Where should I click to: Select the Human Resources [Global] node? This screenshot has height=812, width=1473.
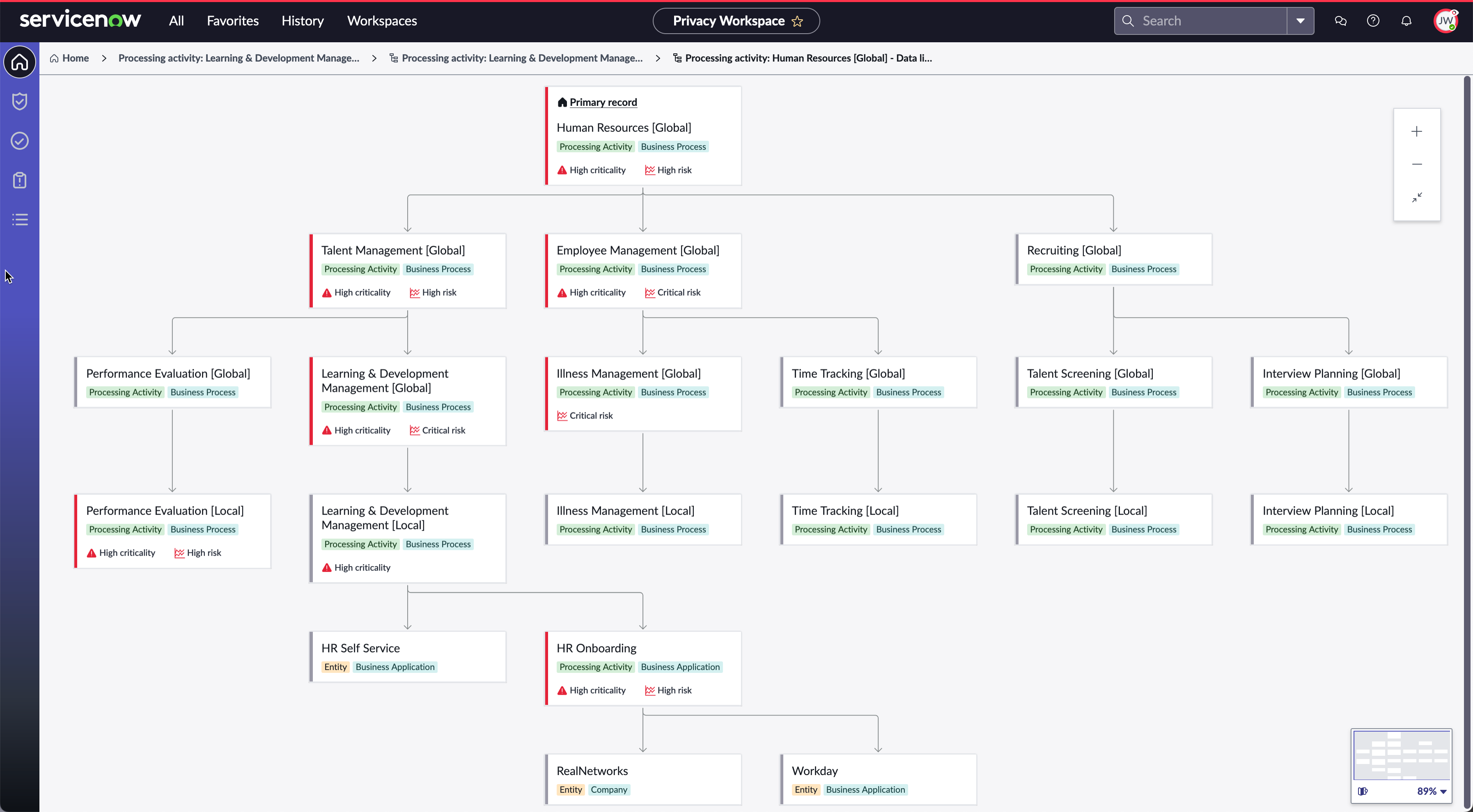[x=643, y=136]
